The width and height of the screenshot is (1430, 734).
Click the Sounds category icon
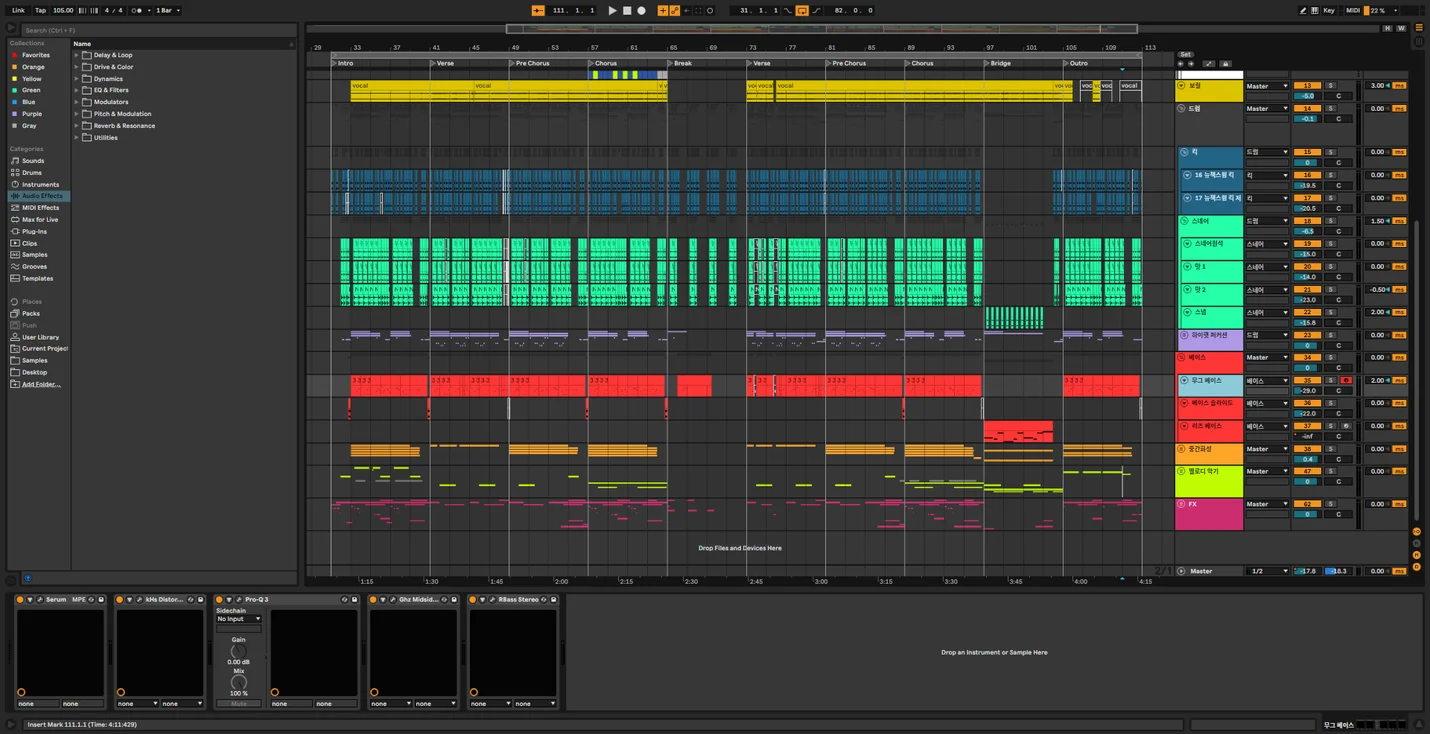[x=15, y=160]
